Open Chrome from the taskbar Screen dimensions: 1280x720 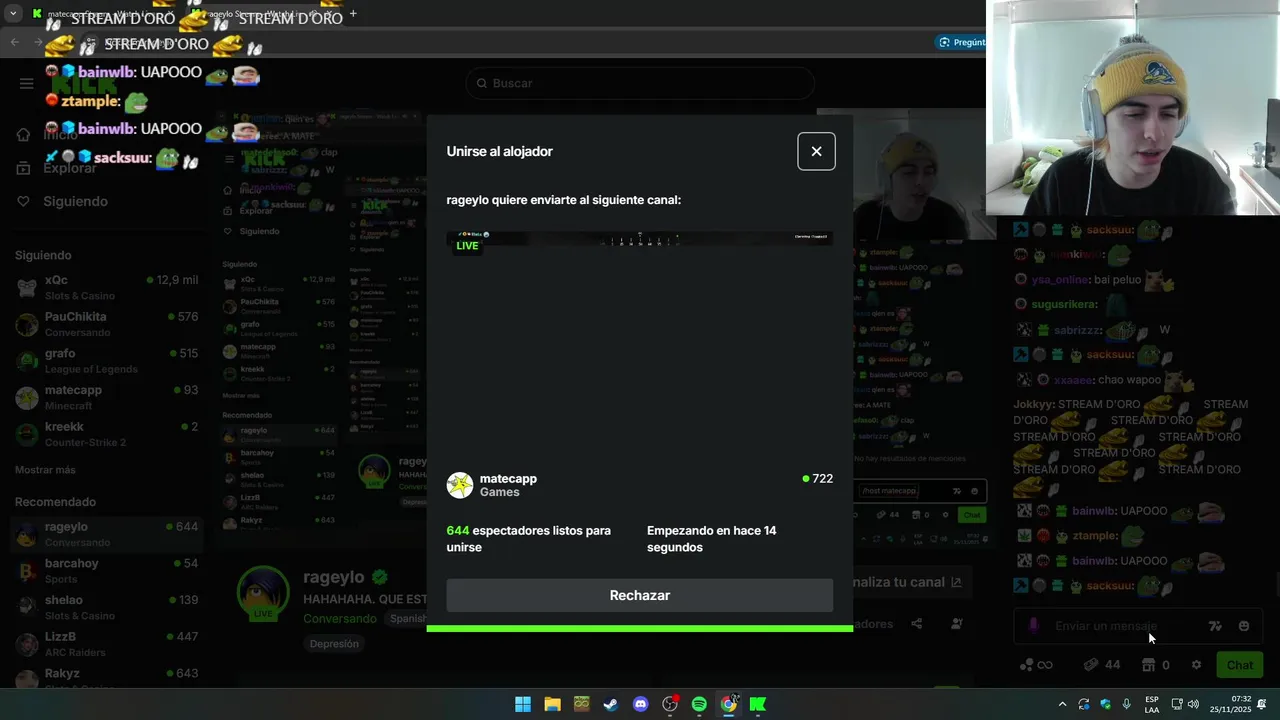pos(729,704)
